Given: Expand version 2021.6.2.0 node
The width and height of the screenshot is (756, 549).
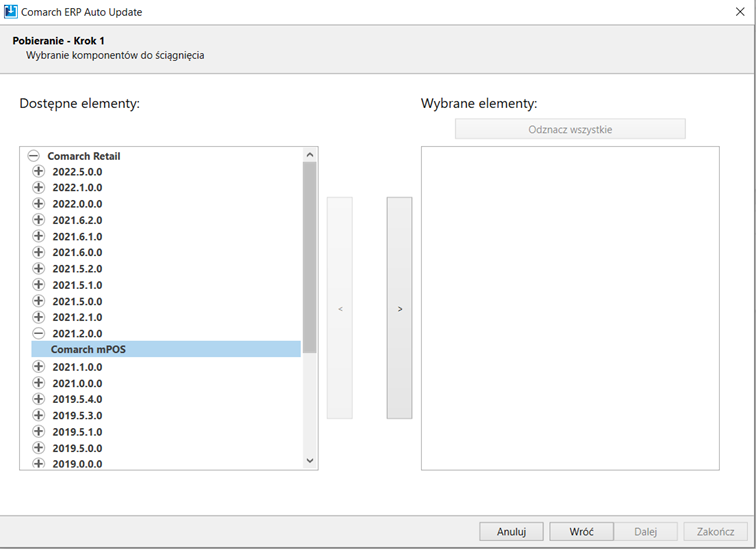Looking at the screenshot, I should (x=39, y=220).
